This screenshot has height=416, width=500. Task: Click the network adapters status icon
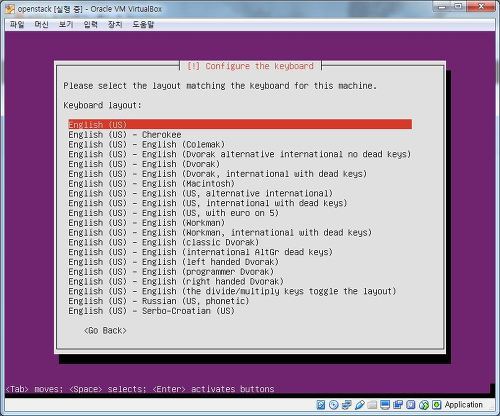click(346, 405)
